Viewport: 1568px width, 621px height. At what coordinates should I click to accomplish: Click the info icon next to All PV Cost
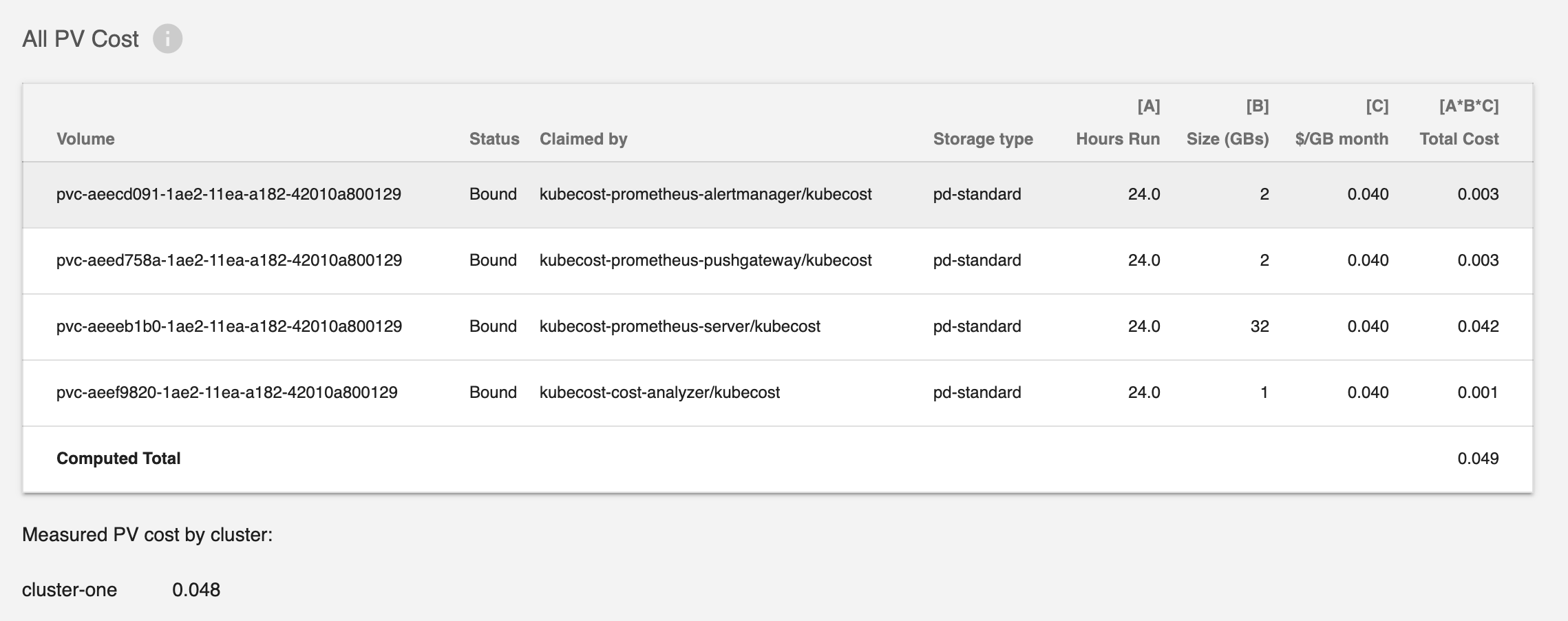pos(167,39)
